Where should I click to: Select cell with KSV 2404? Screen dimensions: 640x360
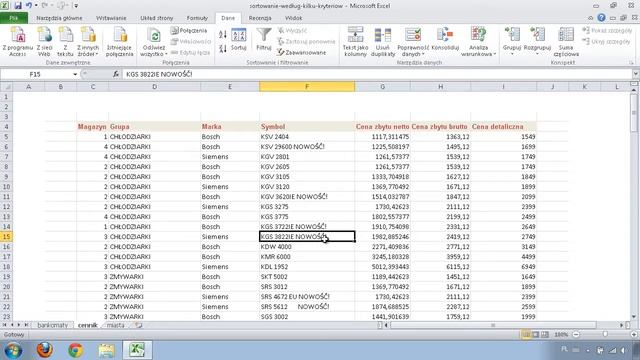307,137
